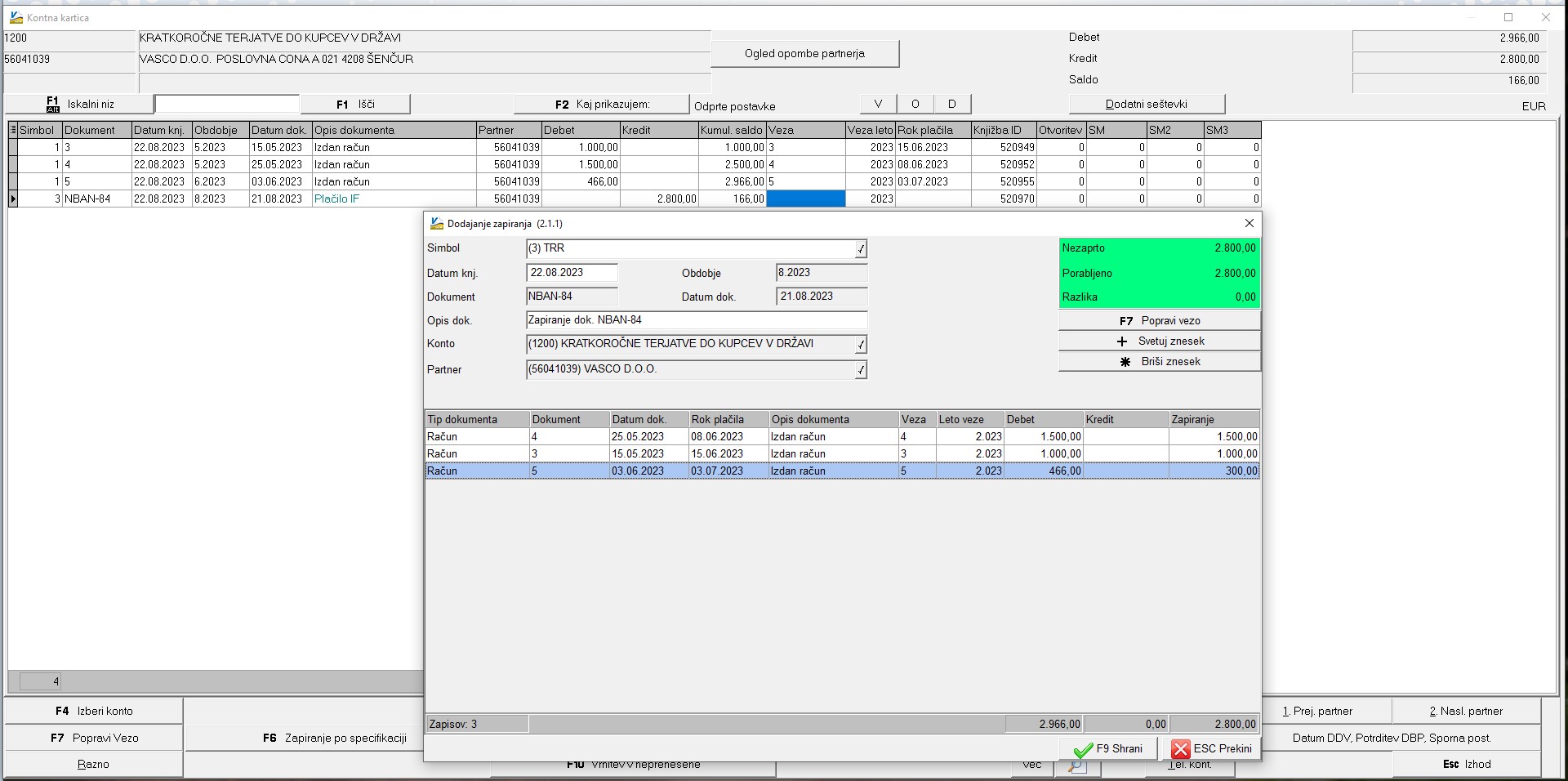Viewport: 1568px width, 781px height.
Task: Click the konto code field 1200
Action: point(69,38)
